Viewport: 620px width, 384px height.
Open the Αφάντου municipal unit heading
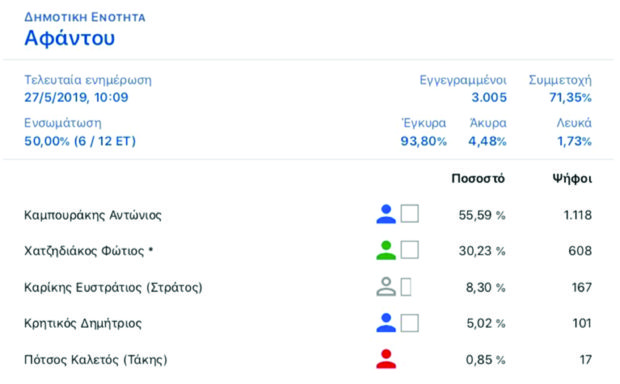point(70,38)
